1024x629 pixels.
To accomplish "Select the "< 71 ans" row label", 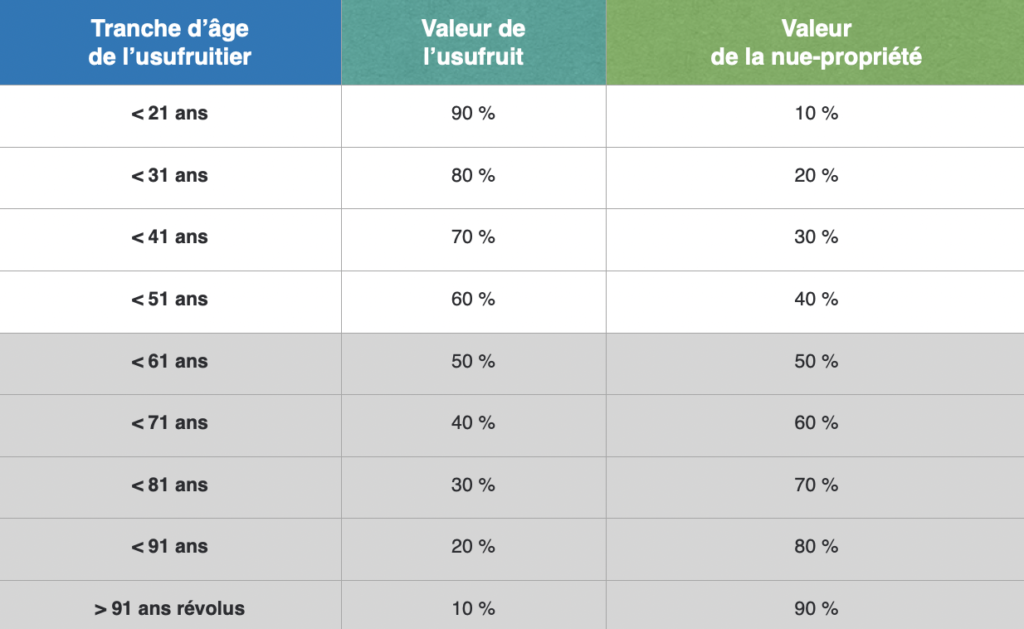I will click(170, 424).
